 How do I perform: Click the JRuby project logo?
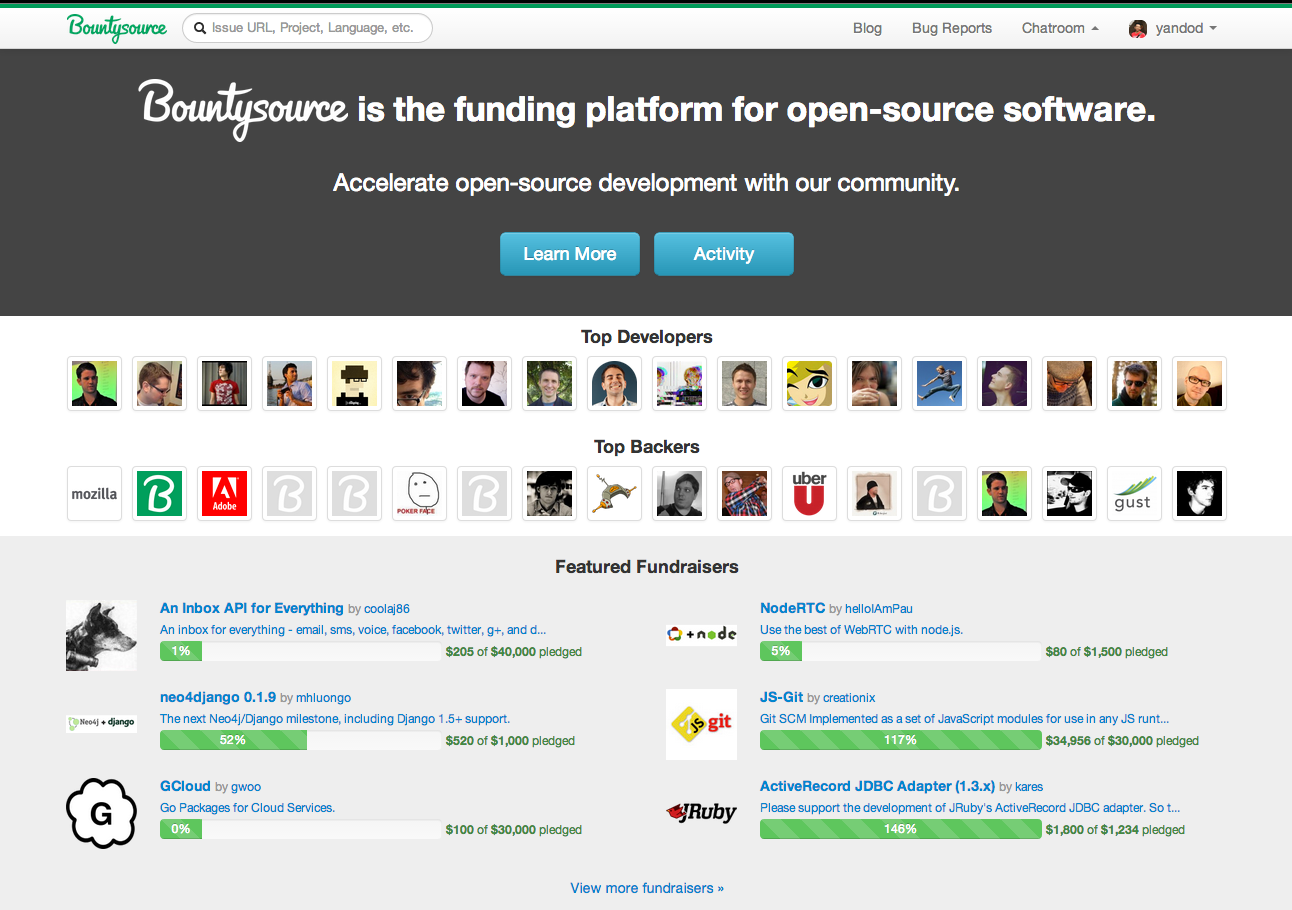[701, 813]
